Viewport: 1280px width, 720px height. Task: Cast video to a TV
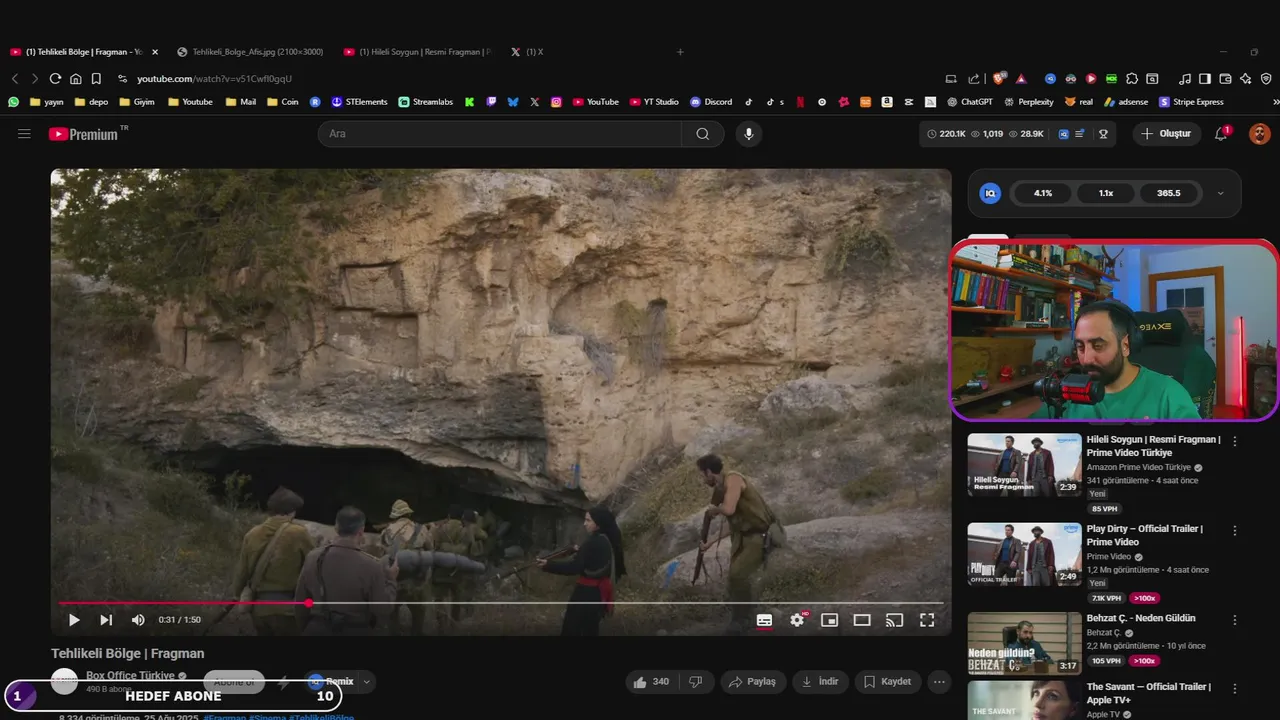[895, 620]
